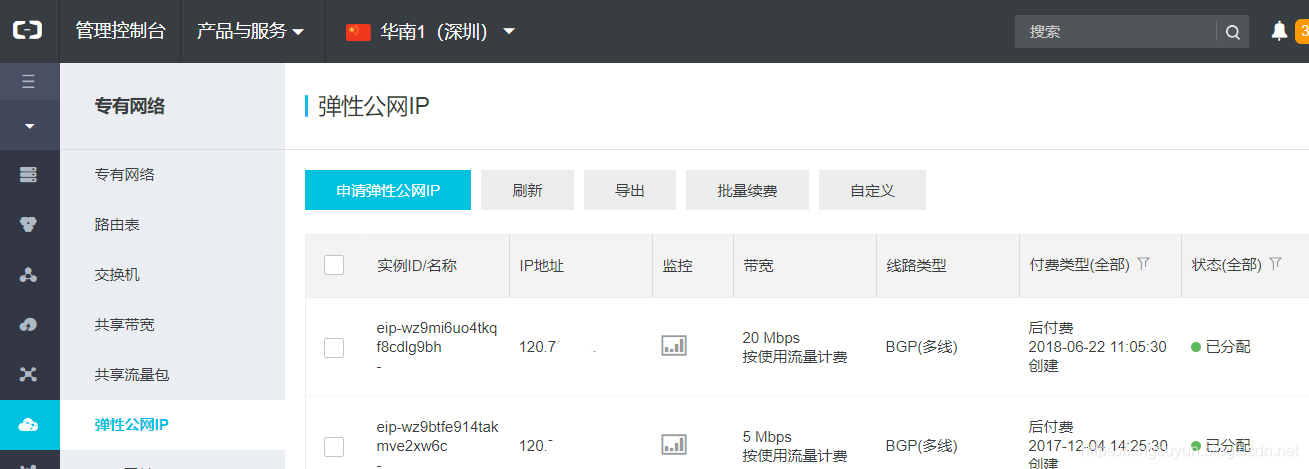Open 路由表 in the side menu
Viewport: 1309px width, 469px height.
117,225
